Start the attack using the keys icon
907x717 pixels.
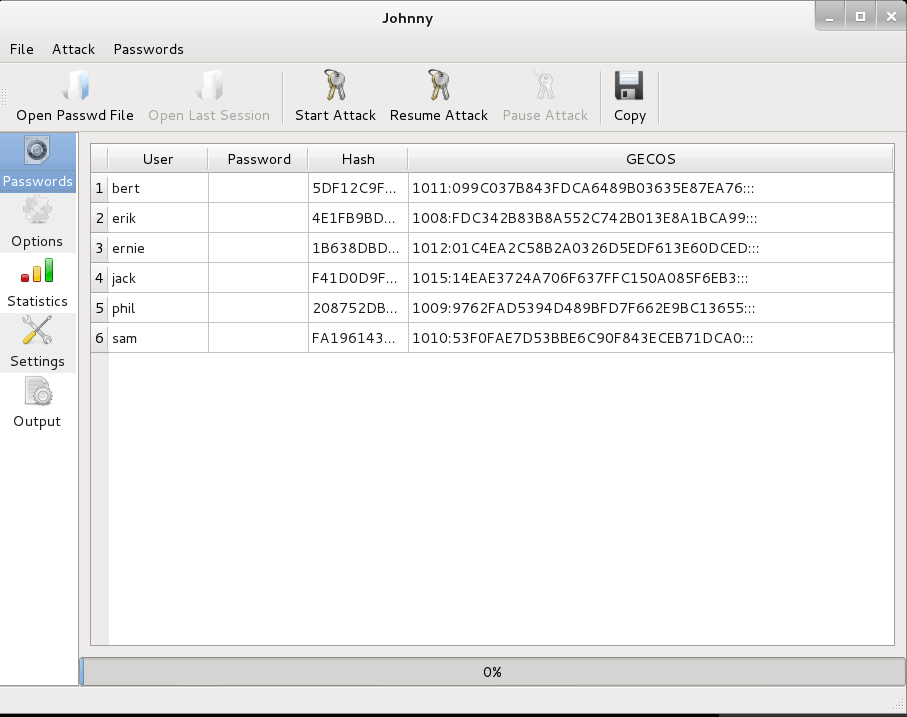[x=335, y=87]
